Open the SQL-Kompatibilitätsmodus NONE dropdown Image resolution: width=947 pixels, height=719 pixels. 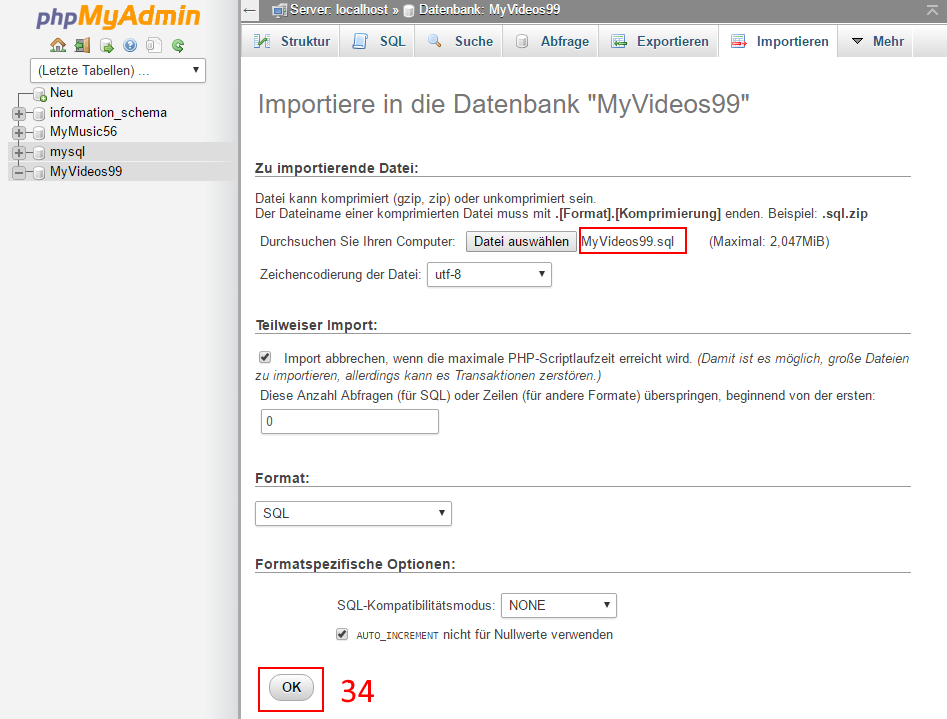click(x=559, y=605)
